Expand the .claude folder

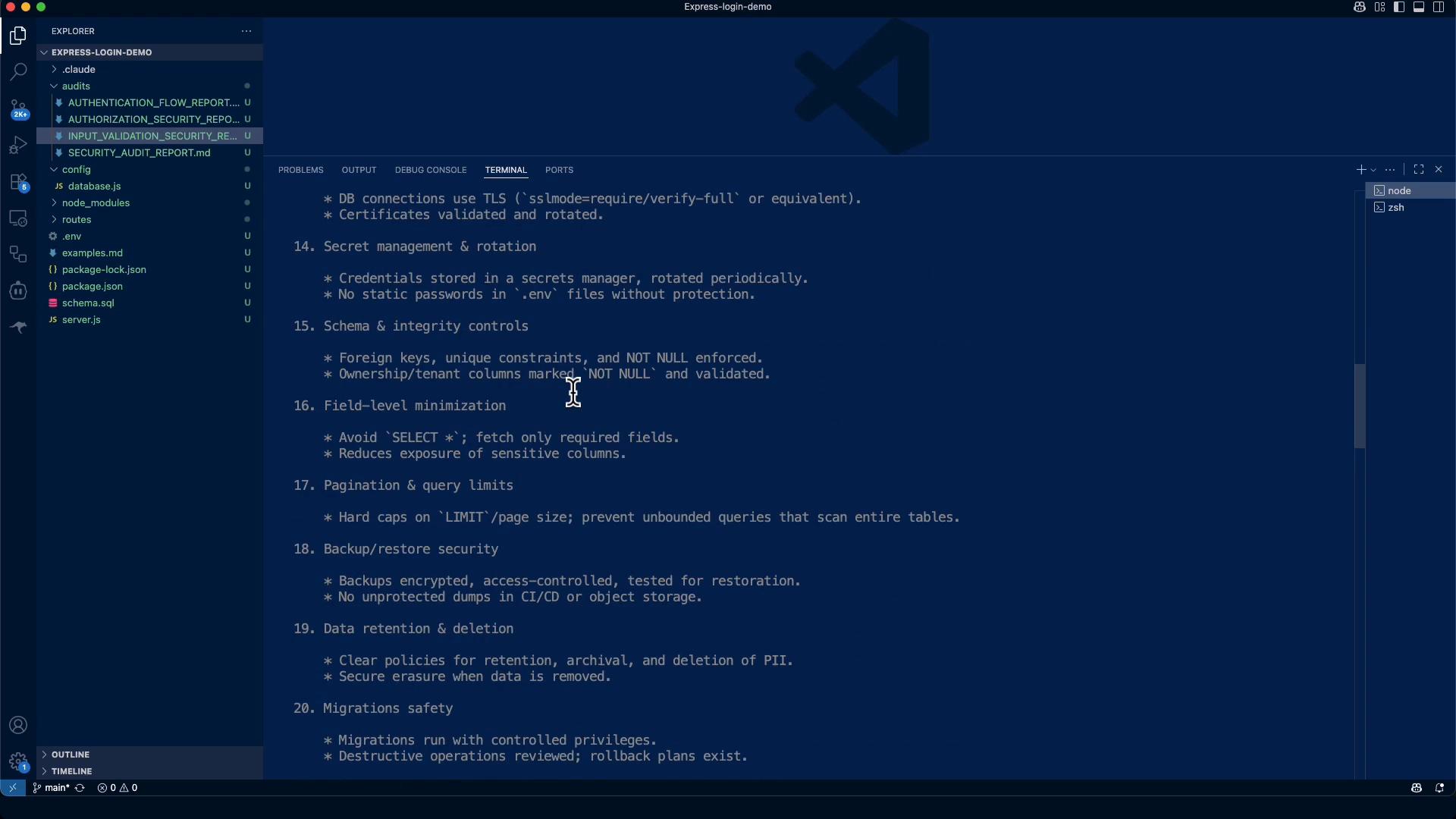[149, 69]
